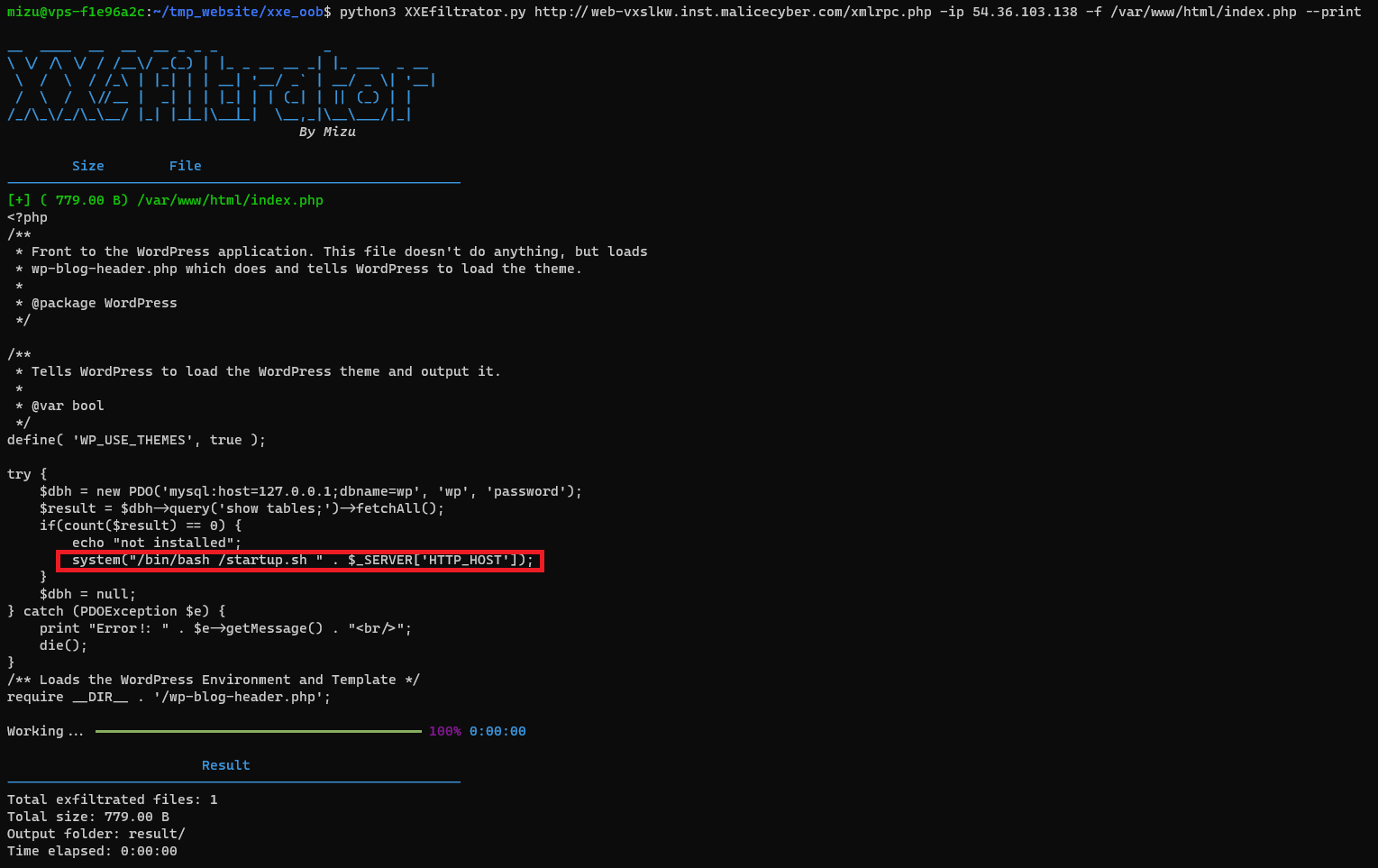Screen dimensions: 1378x868
Task: Click the IP address 54.36.103.138
Action: point(1025,12)
